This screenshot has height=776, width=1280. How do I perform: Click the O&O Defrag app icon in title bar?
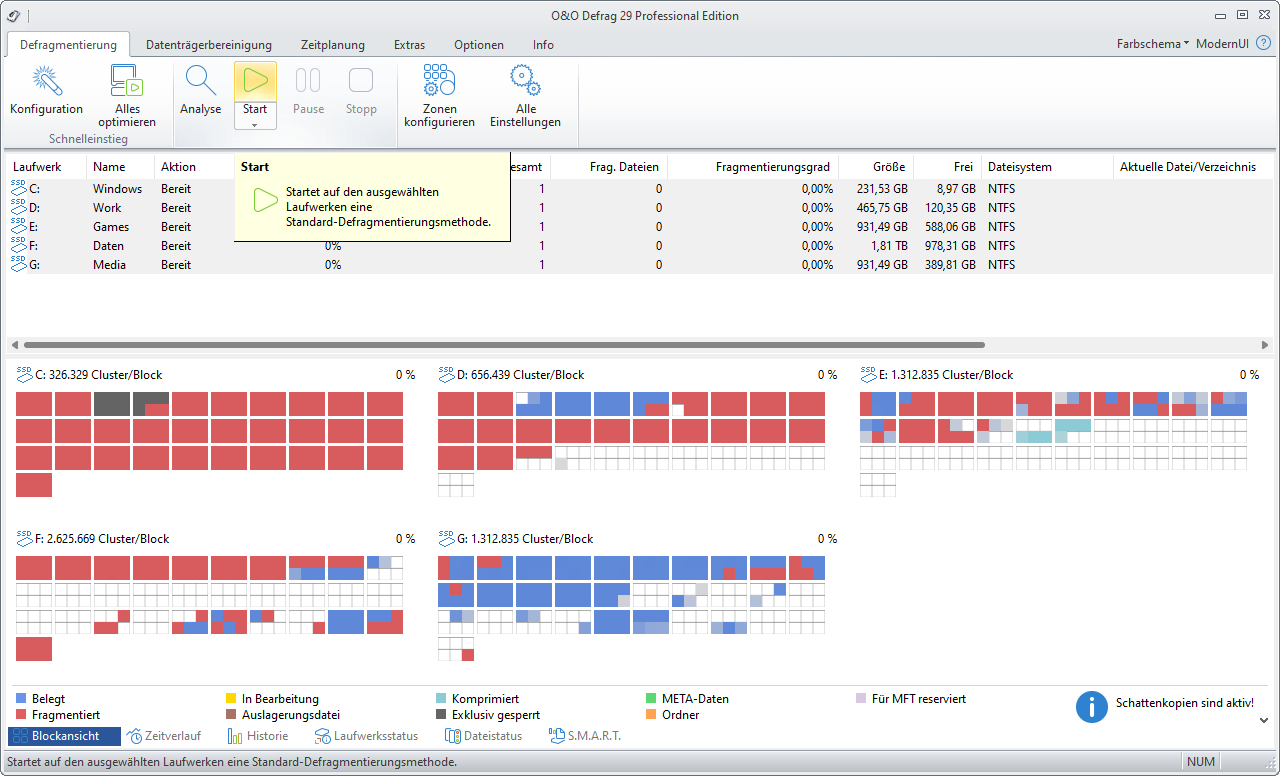click(12, 15)
